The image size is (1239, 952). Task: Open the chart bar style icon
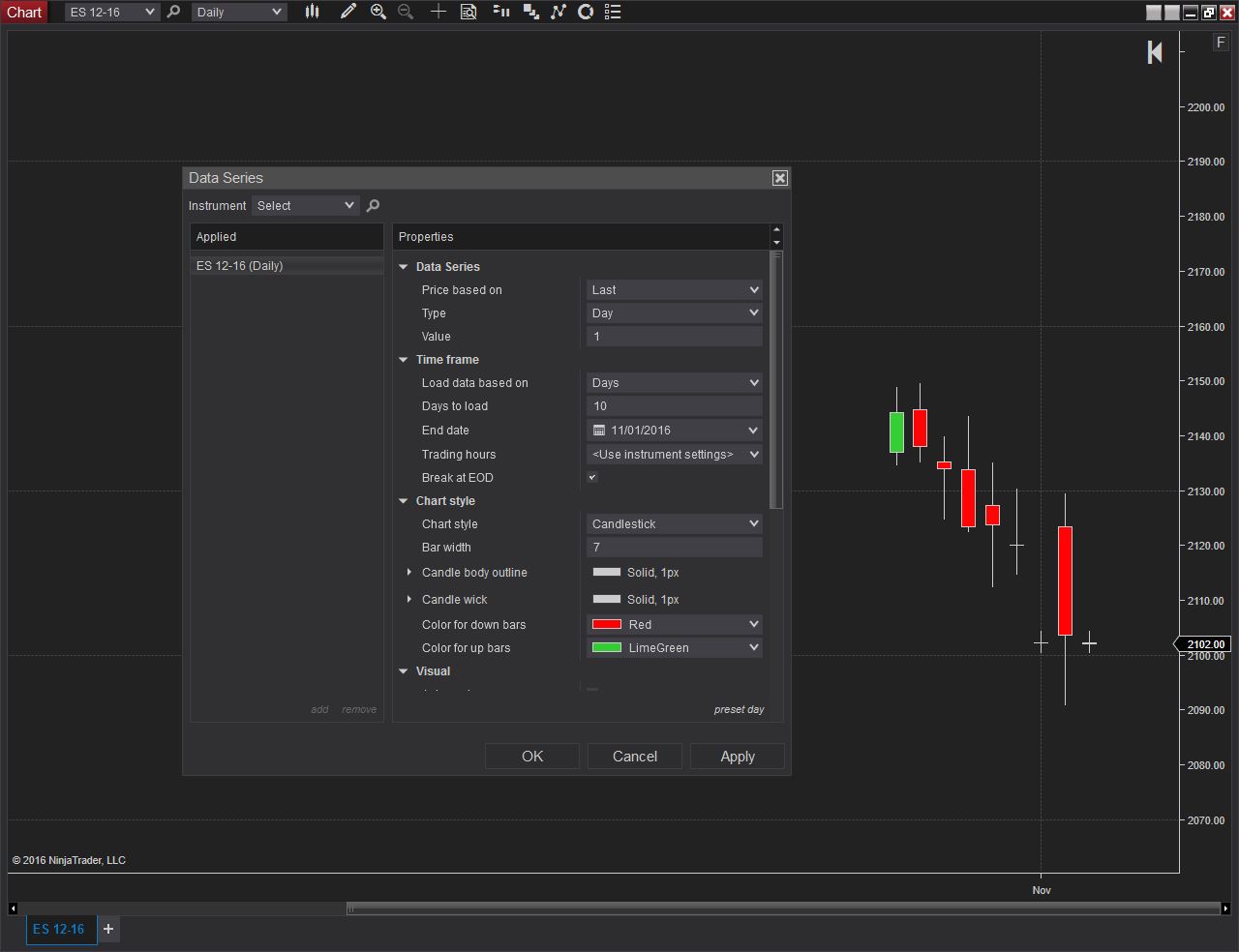click(312, 12)
